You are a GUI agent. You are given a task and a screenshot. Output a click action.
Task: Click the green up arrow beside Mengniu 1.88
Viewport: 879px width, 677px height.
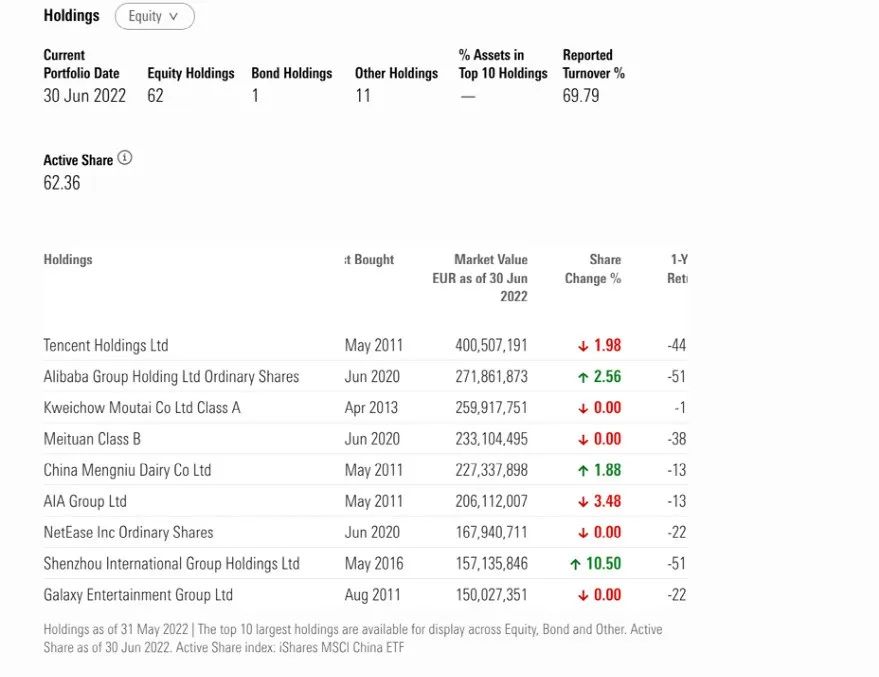pos(583,471)
